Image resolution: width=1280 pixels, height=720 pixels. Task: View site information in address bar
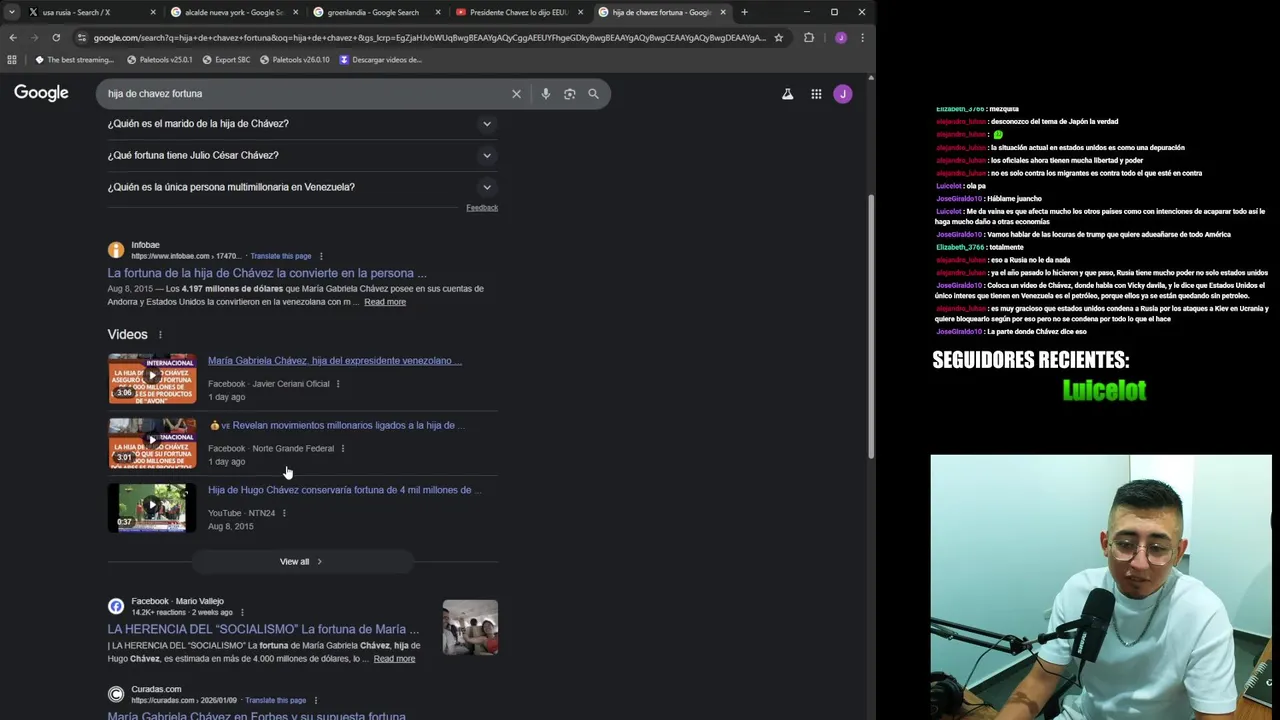coord(82,38)
